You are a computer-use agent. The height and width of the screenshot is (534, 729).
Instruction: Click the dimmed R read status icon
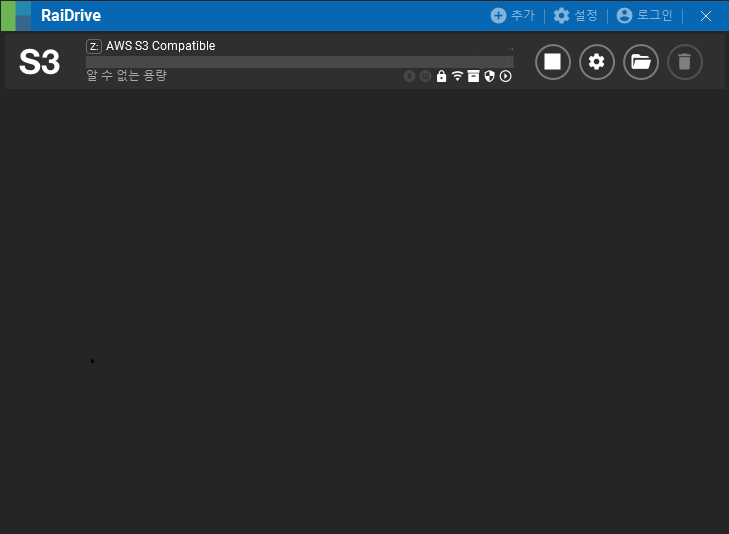409,76
